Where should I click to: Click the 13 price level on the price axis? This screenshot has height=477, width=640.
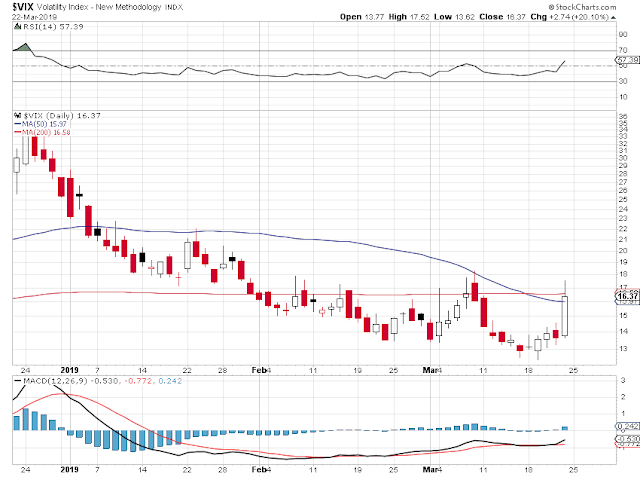click(x=623, y=348)
